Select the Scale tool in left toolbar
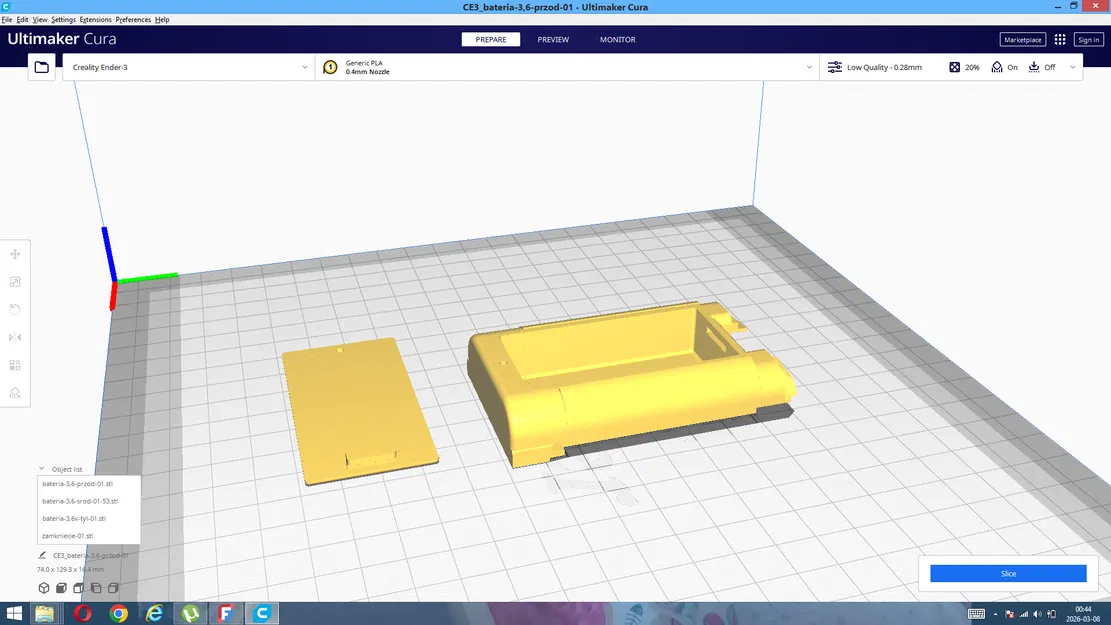Image resolution: width=1111 pixels, height=625 pixels. click(x=15, y=282)
